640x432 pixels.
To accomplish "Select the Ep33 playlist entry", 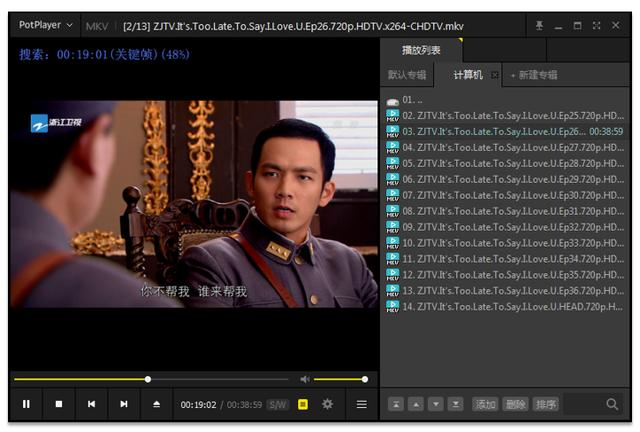I will click(x=504, y=243).
